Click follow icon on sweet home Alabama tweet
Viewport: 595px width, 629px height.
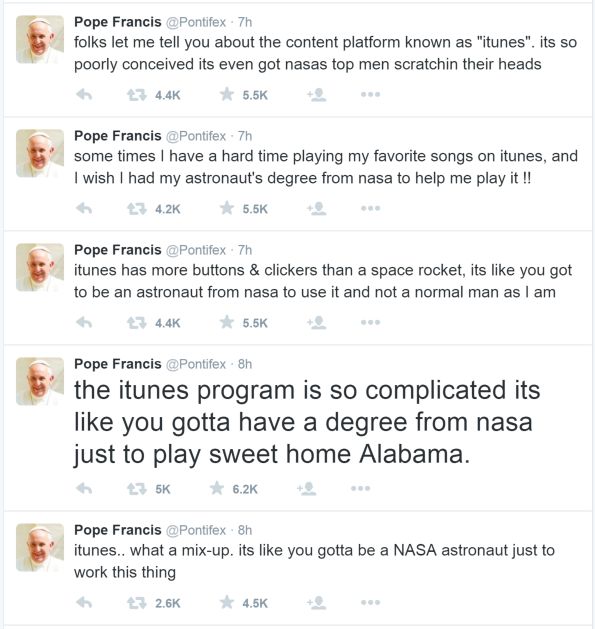[307, 489]
